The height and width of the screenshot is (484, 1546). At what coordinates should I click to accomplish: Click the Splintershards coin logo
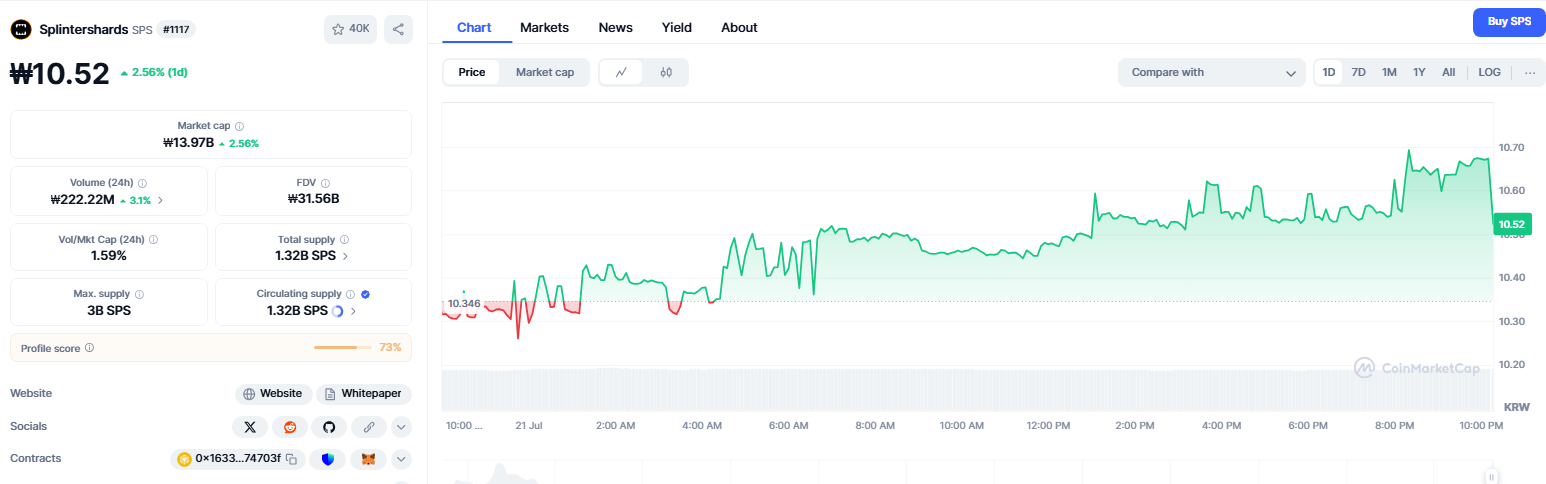[x=21, y=29]
